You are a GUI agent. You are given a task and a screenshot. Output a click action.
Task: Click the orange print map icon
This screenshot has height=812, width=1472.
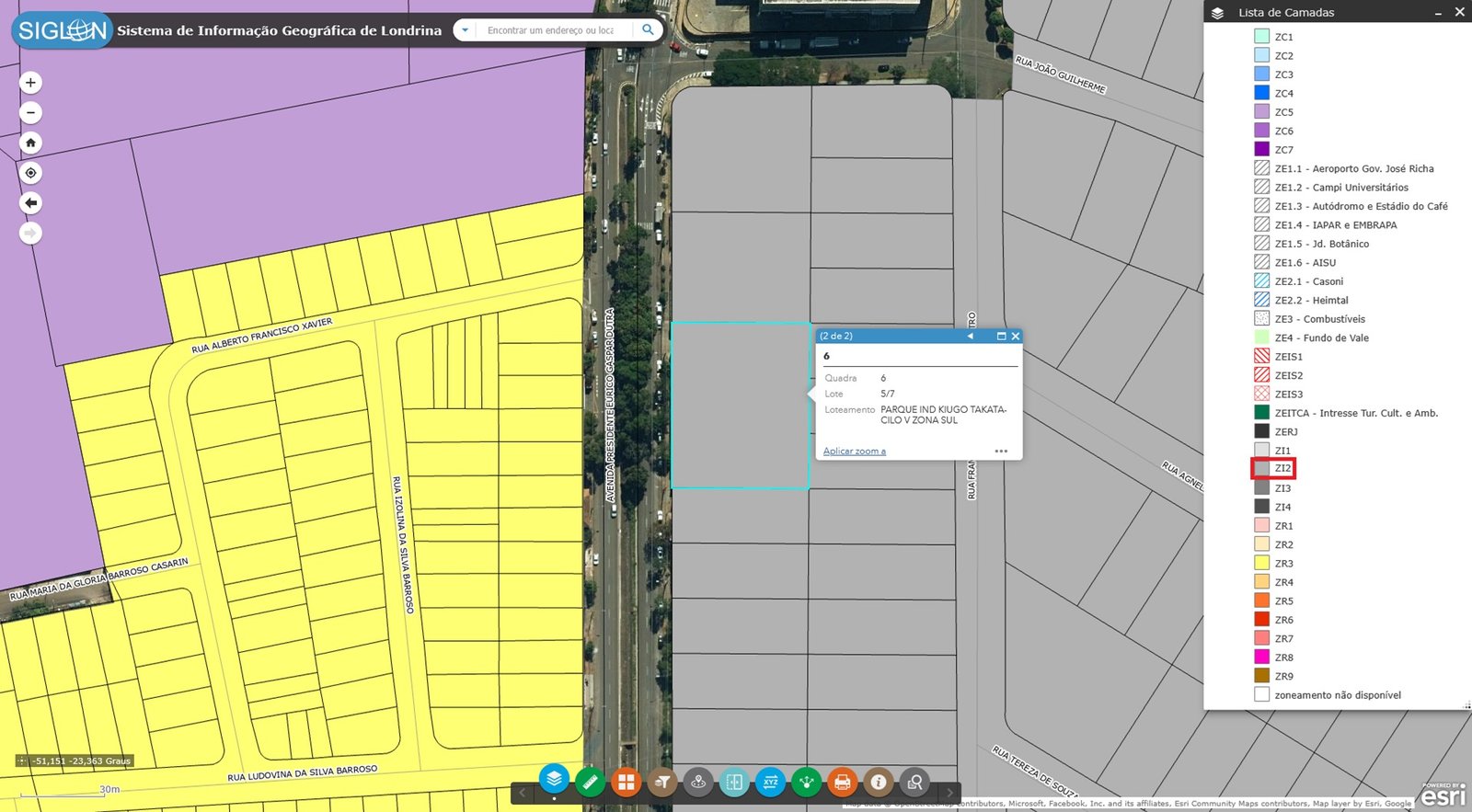[842, 782]
